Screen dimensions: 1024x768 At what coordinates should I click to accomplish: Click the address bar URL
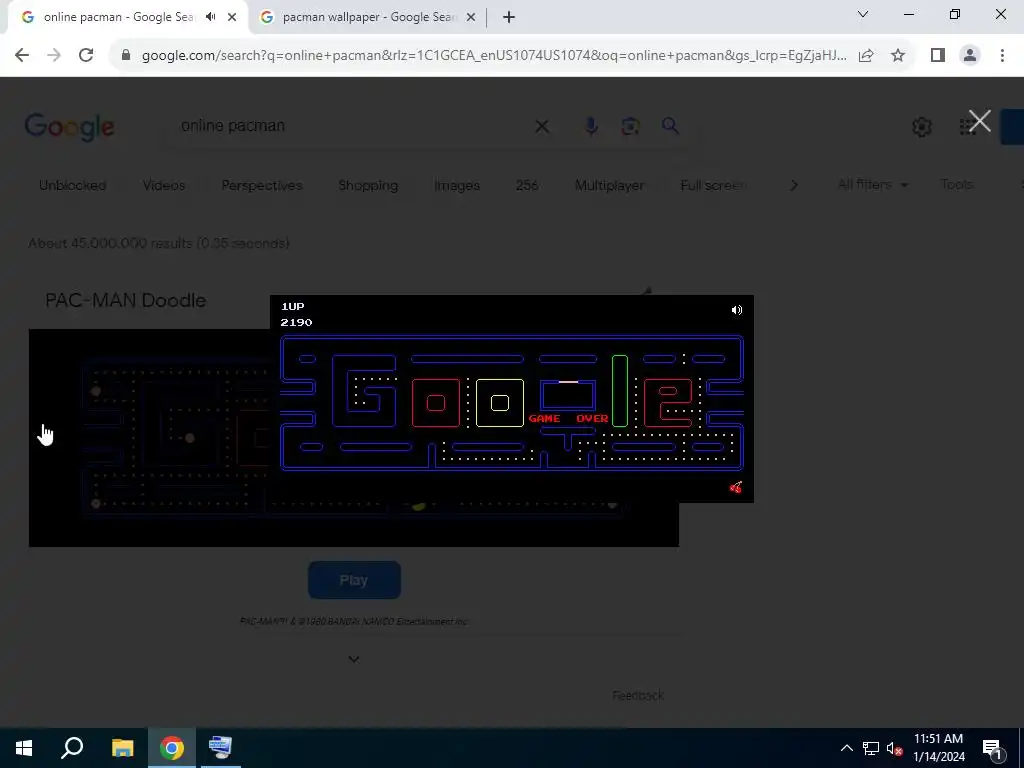click(x=494, y=56)
